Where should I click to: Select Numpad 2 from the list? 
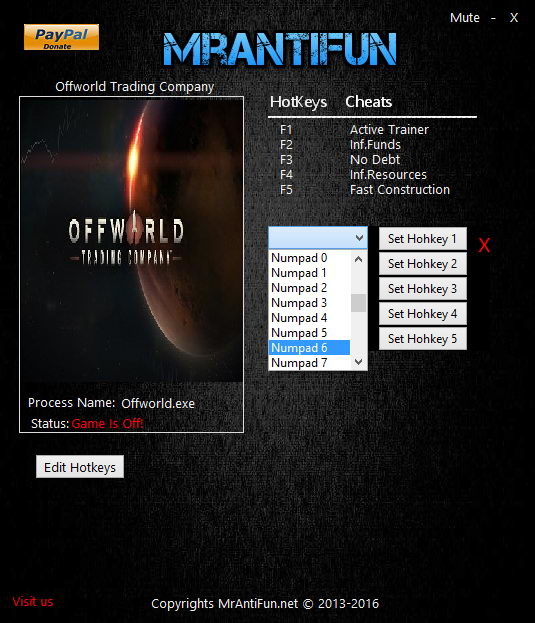pyautogui.click(x=309, y=288)
